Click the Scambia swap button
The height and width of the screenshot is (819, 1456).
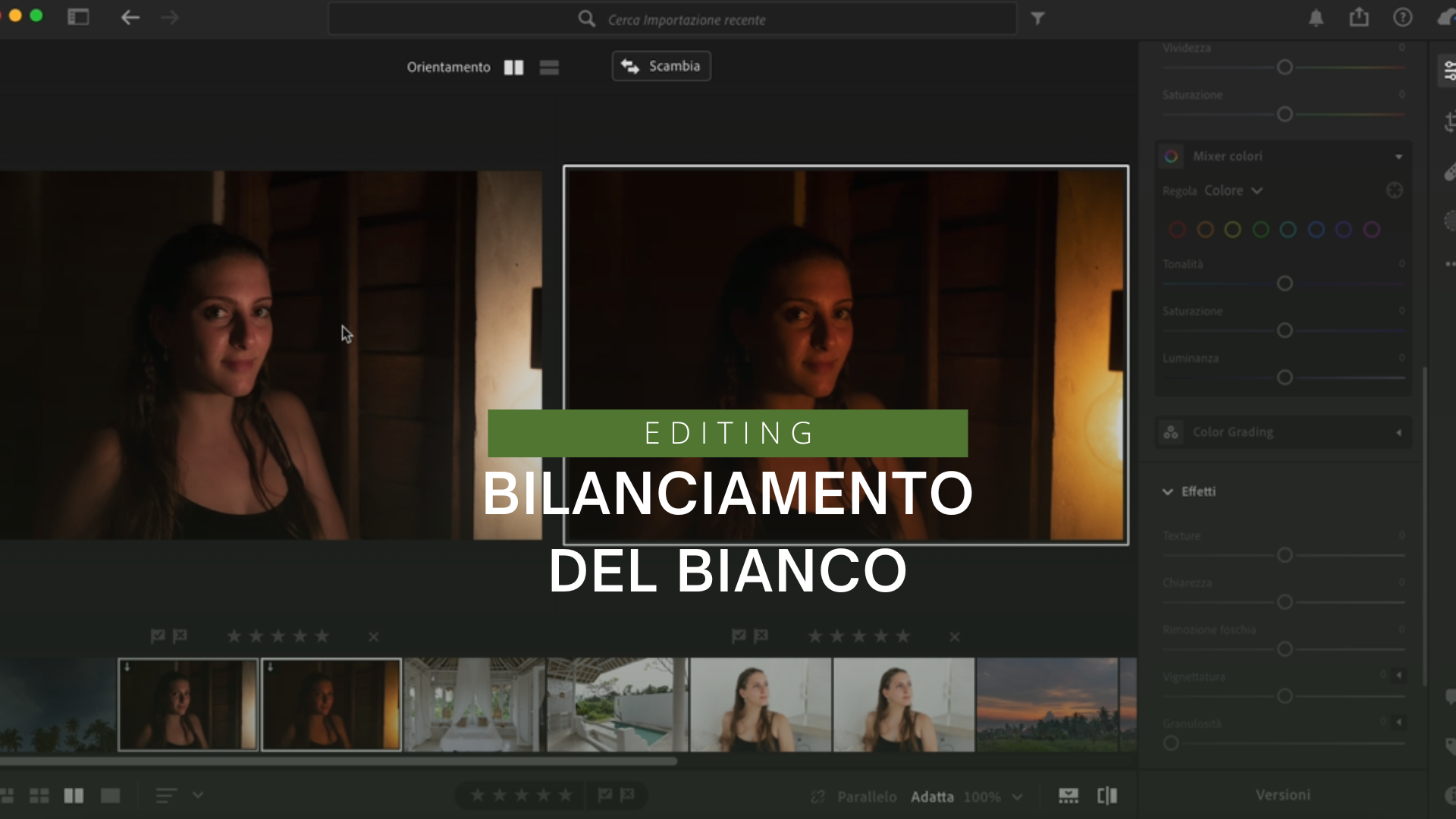click(661, 66)
